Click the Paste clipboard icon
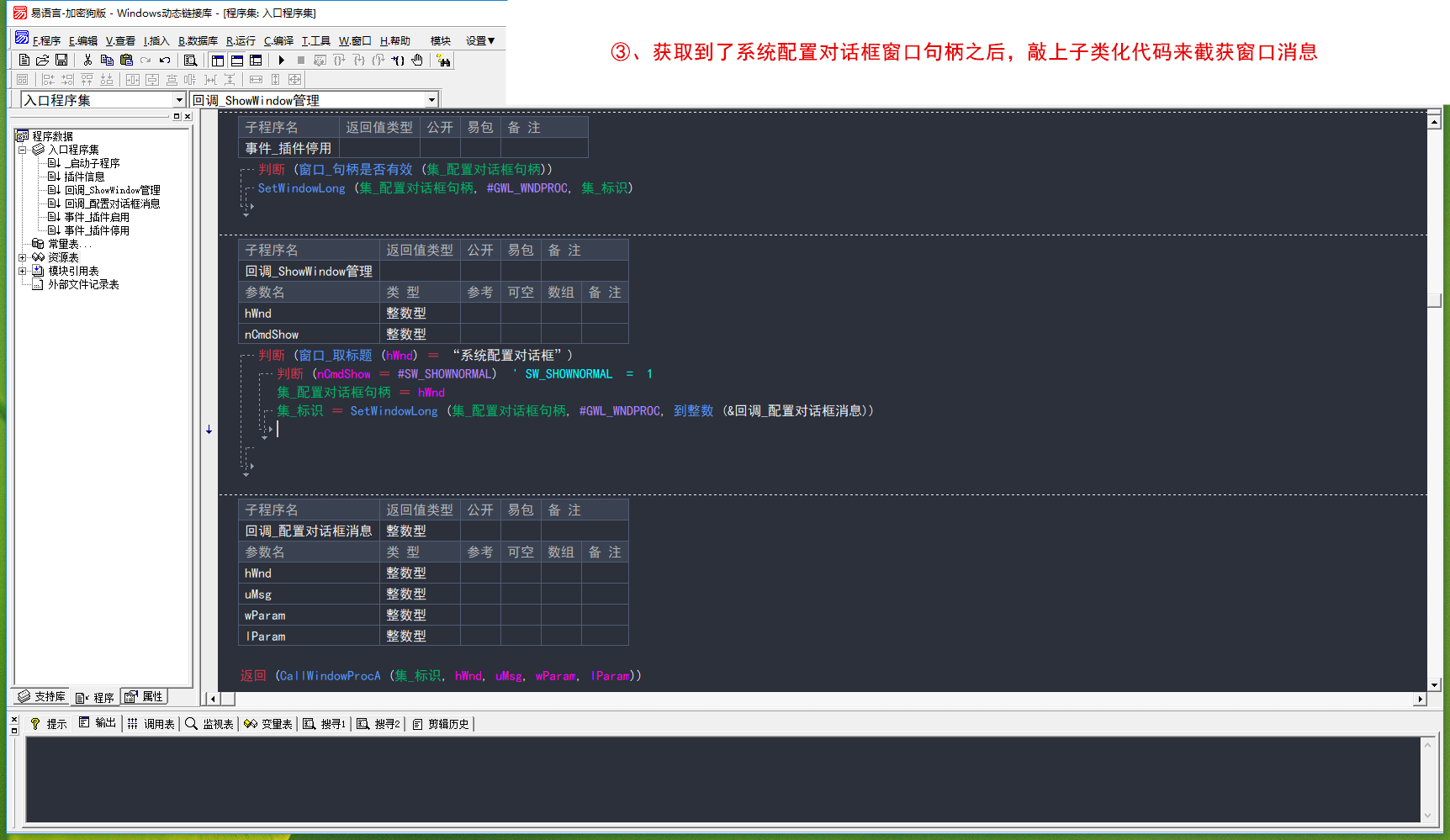Screen dimensions: 1450x840 [x=126, y=61]
